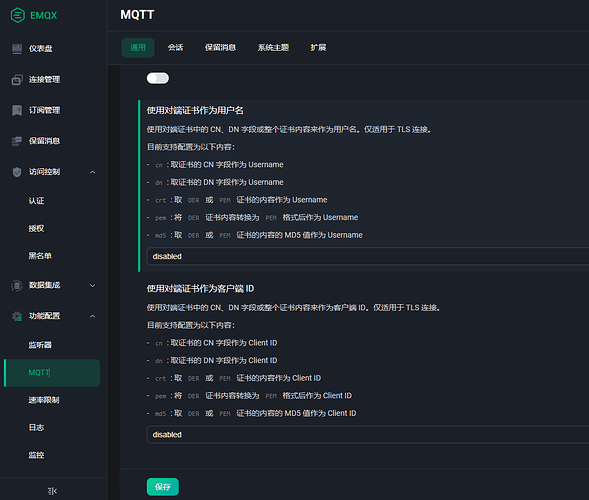Click the 连接管理 connections icon

17,80
